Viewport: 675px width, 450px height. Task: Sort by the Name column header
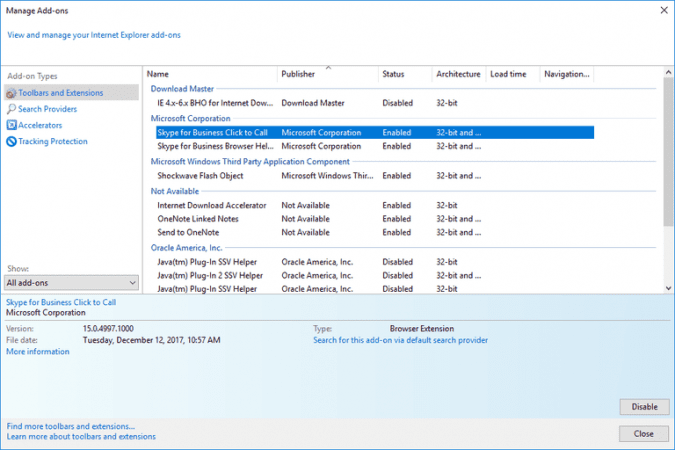(x=211, y=74)
